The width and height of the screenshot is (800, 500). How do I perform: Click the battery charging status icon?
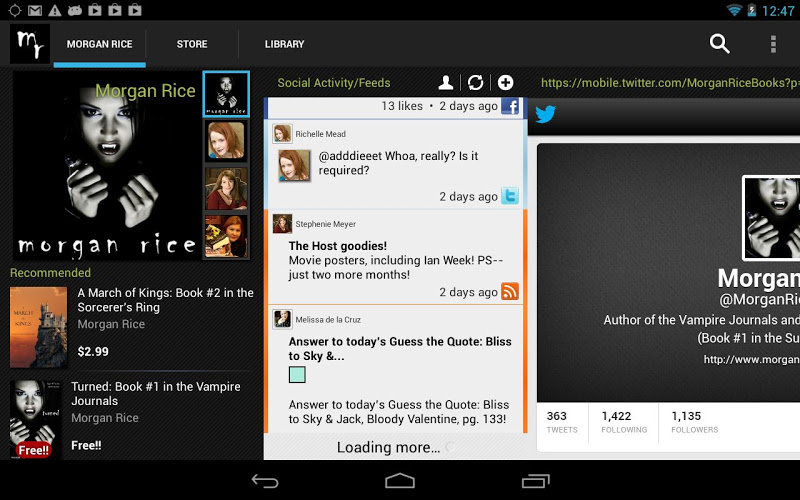point(752,10)
